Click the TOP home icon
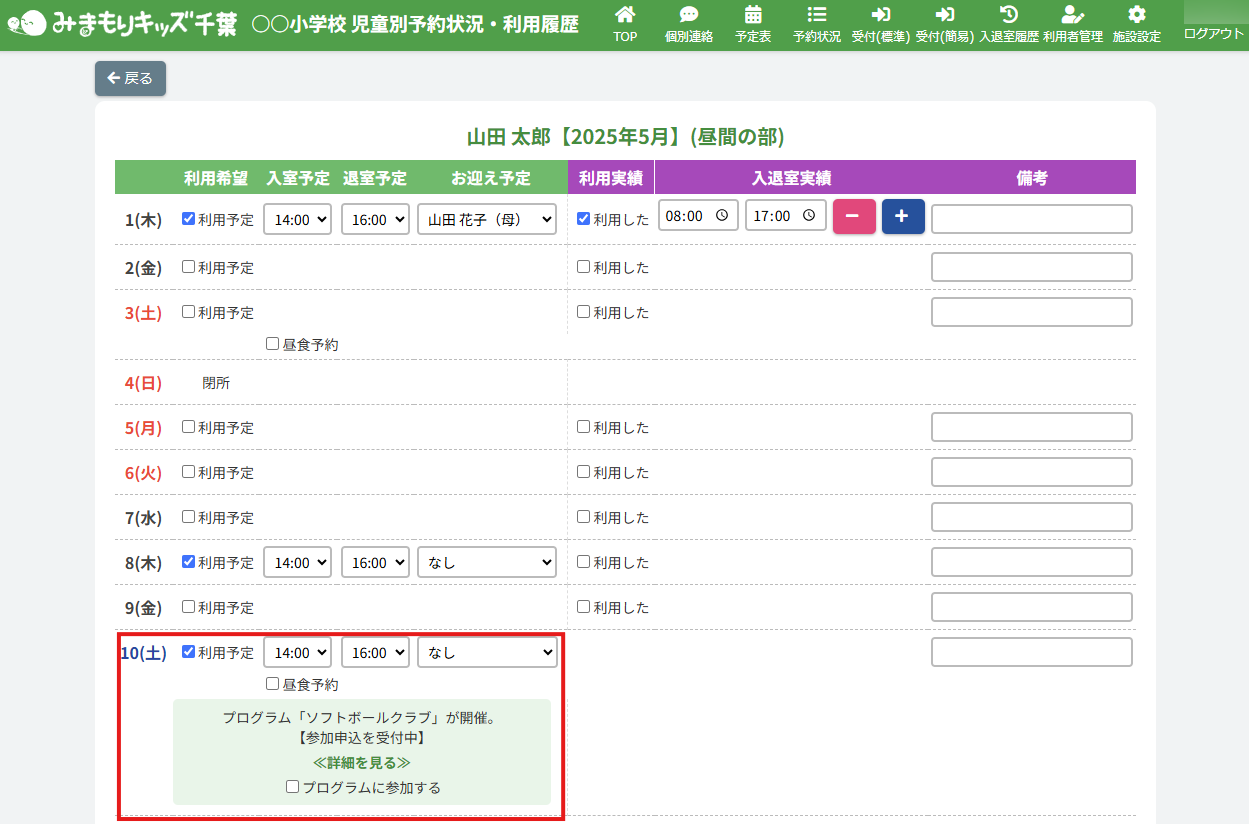The image size is (1249, 824). tap(625, 15)
